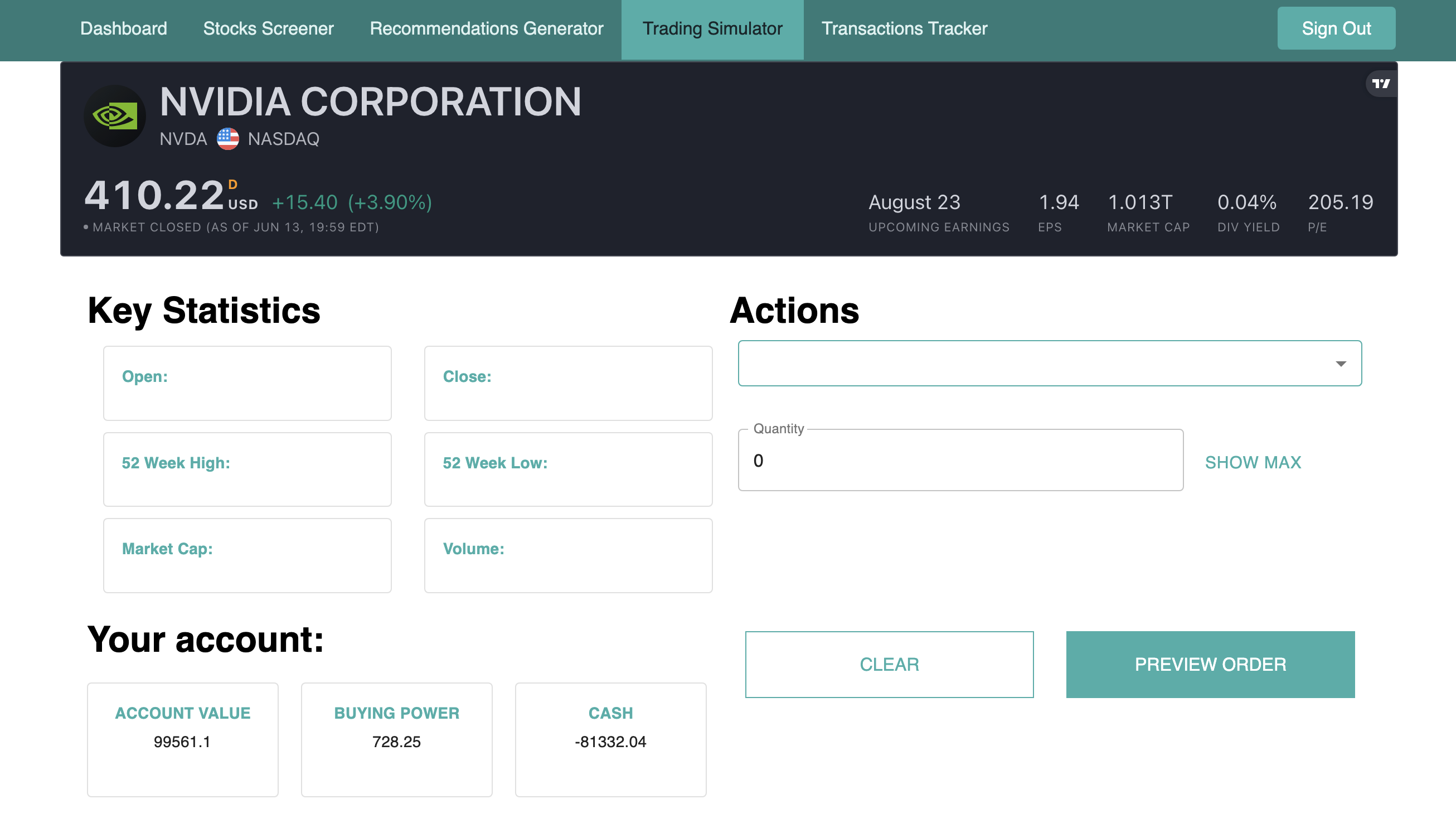Click the Account Value card
The image size is (1456, 833).
[x=182, y=739]
